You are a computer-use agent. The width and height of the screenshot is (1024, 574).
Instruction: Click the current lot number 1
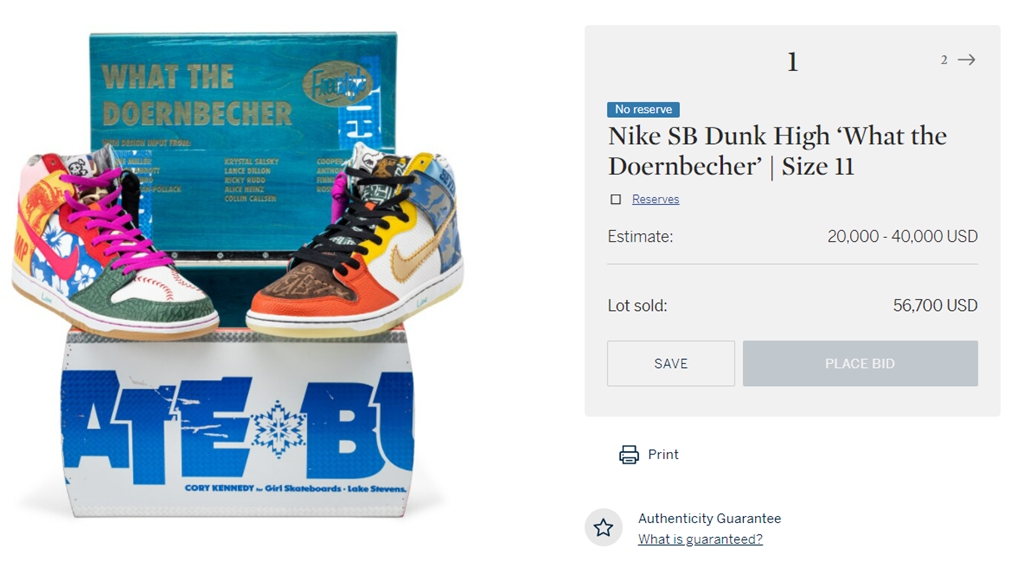(x=792, y=63)
